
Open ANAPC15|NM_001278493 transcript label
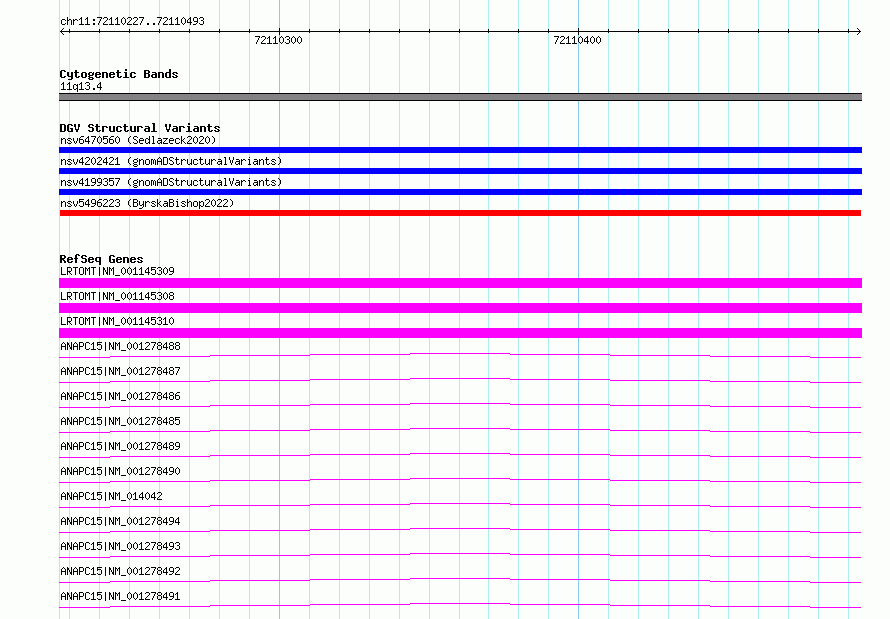(x=120, y=546)
